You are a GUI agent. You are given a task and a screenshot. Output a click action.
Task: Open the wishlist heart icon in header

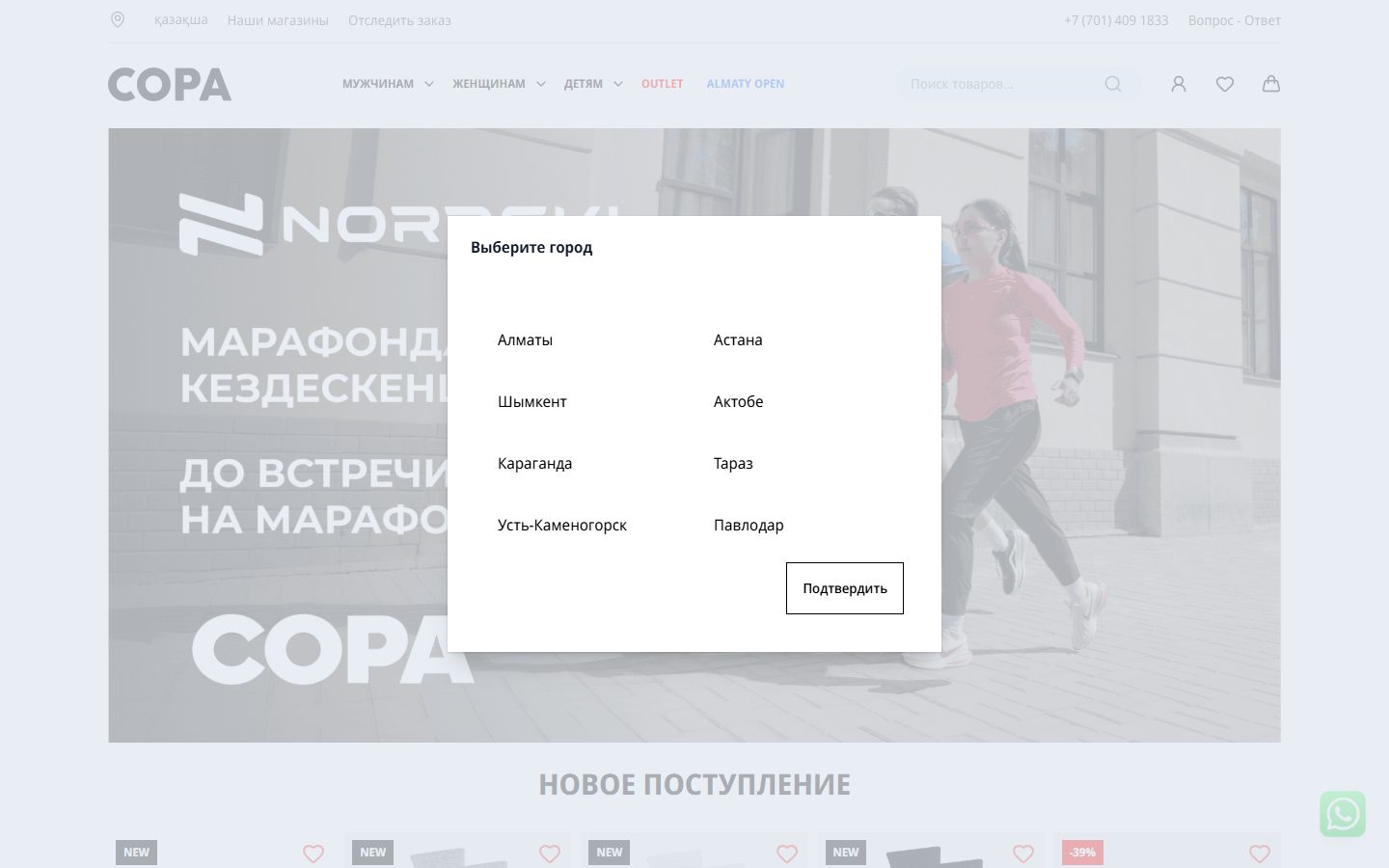(x=1225, y=84)
